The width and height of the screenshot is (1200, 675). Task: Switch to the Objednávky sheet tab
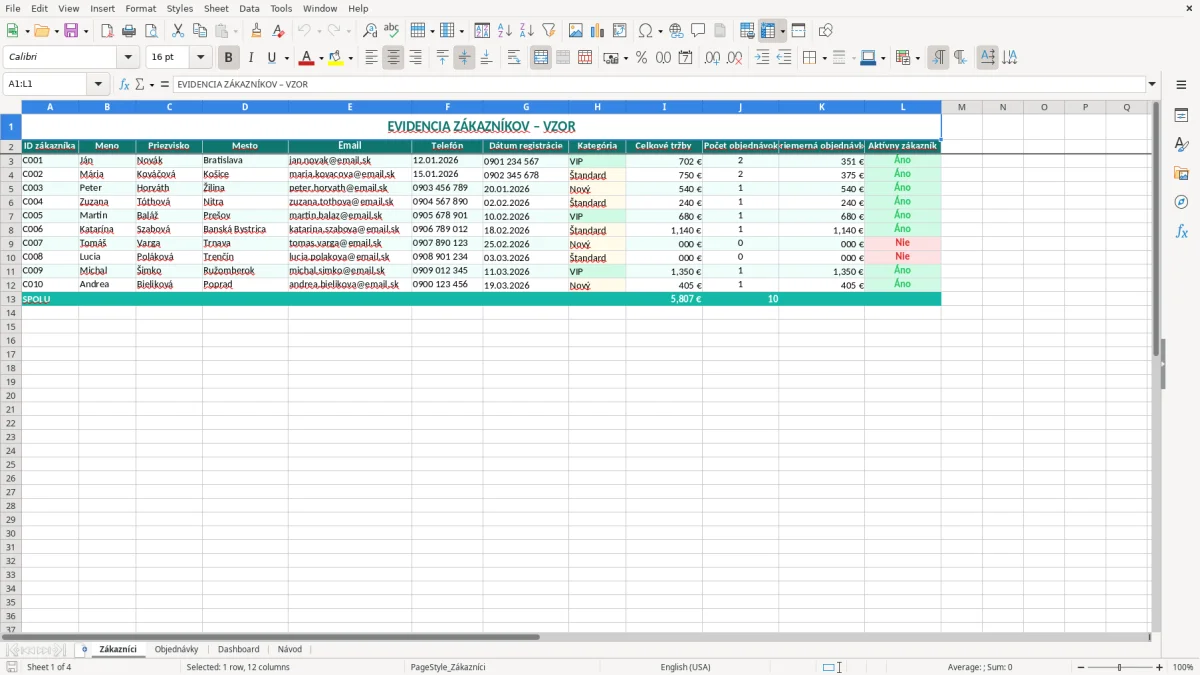pyautogui.click(x=177, y=649)
